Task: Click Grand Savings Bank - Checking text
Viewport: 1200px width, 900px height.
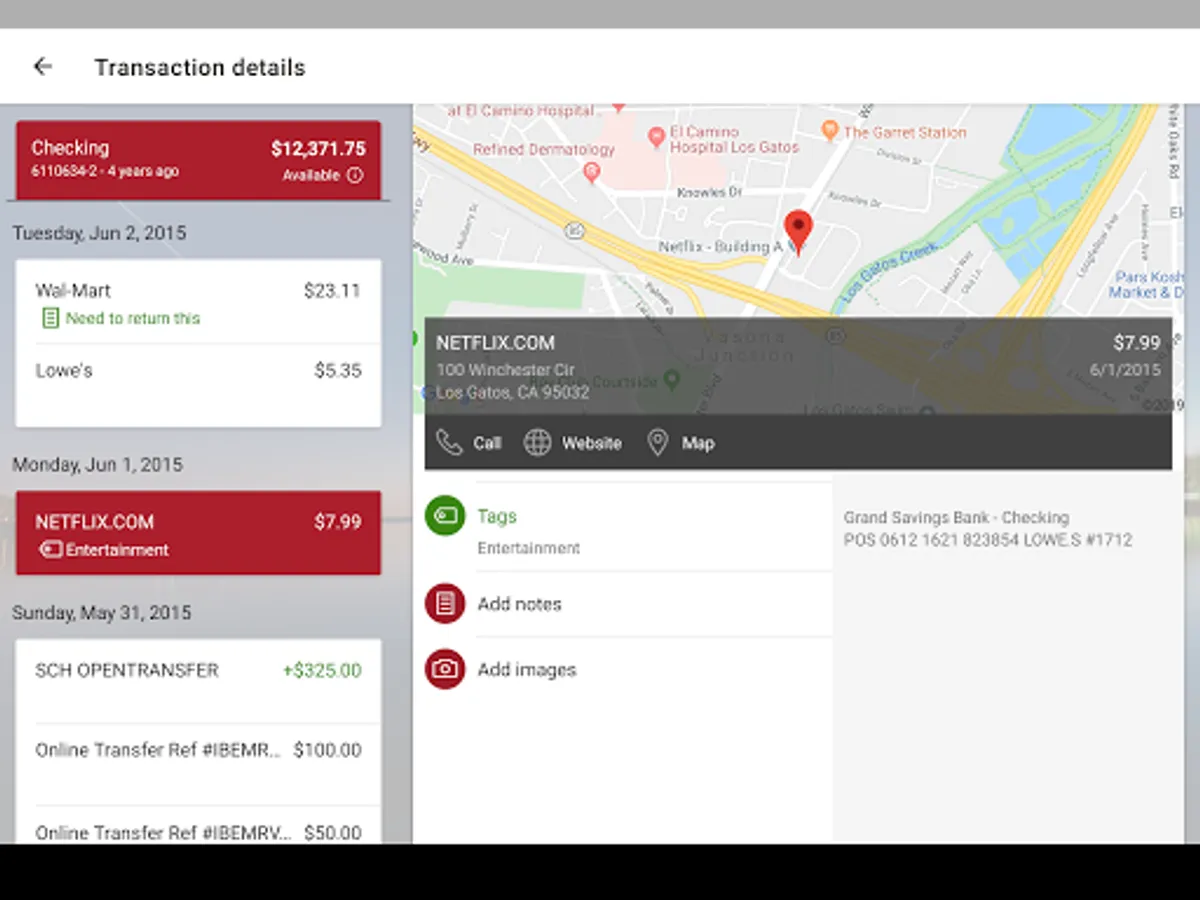Action: 956,518
